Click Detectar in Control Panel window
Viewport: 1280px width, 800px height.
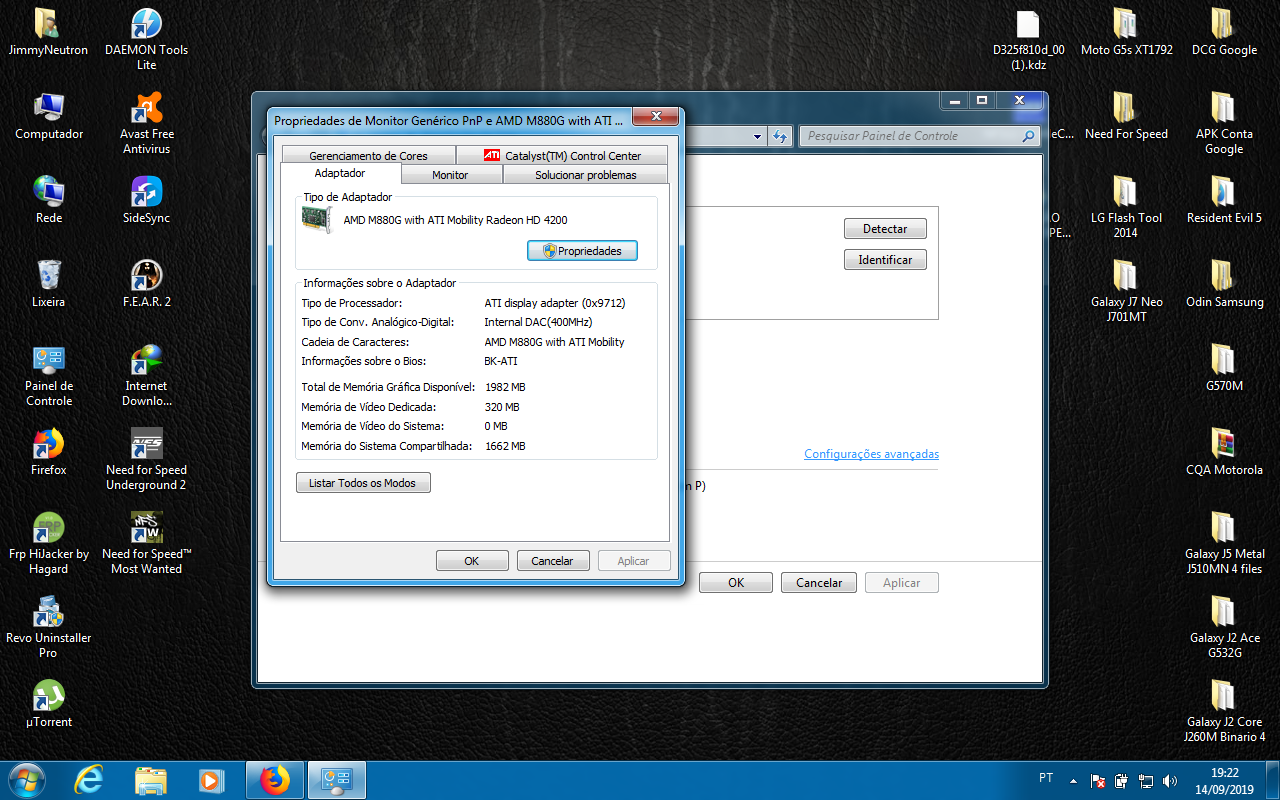pyautogui.click(x=885, y=229)
